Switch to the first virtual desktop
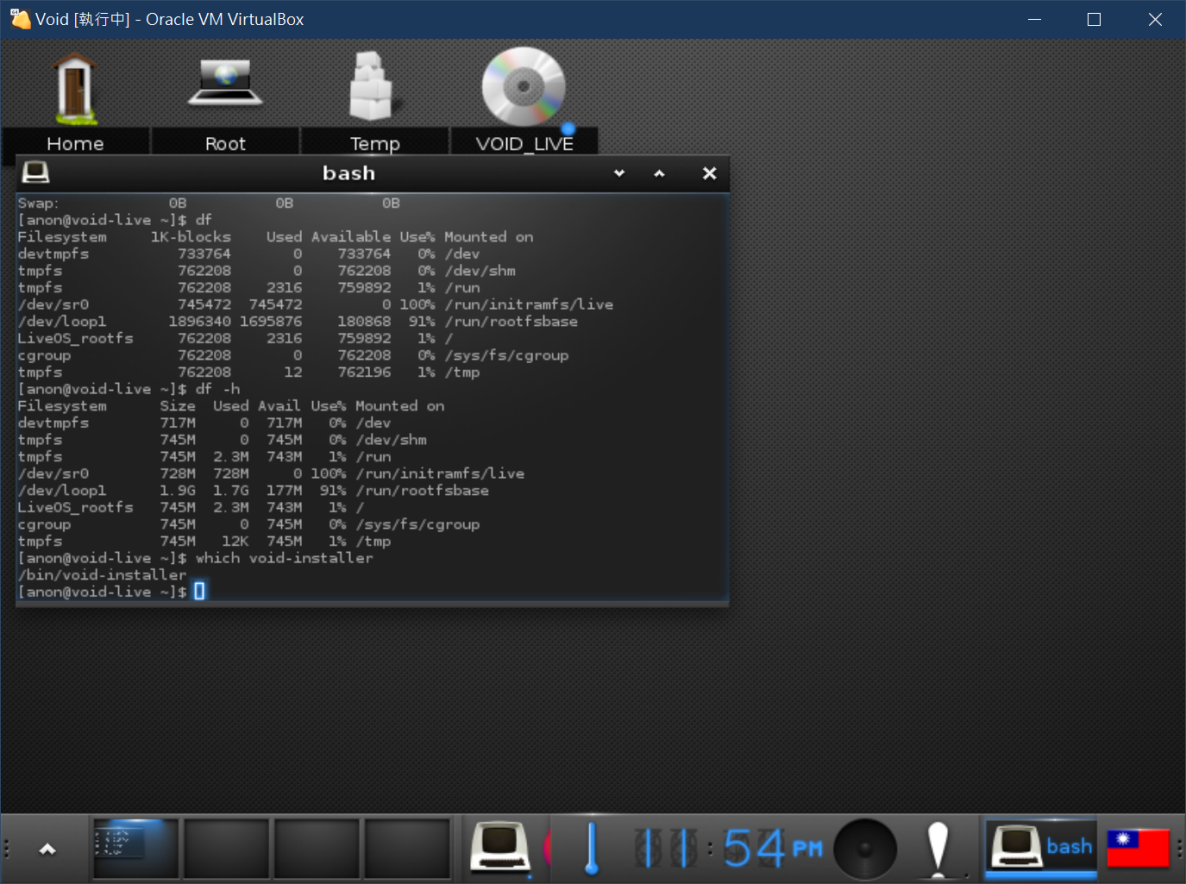Image resolution: width=1186 pixels, height=884 pixels. coord(135,848)
